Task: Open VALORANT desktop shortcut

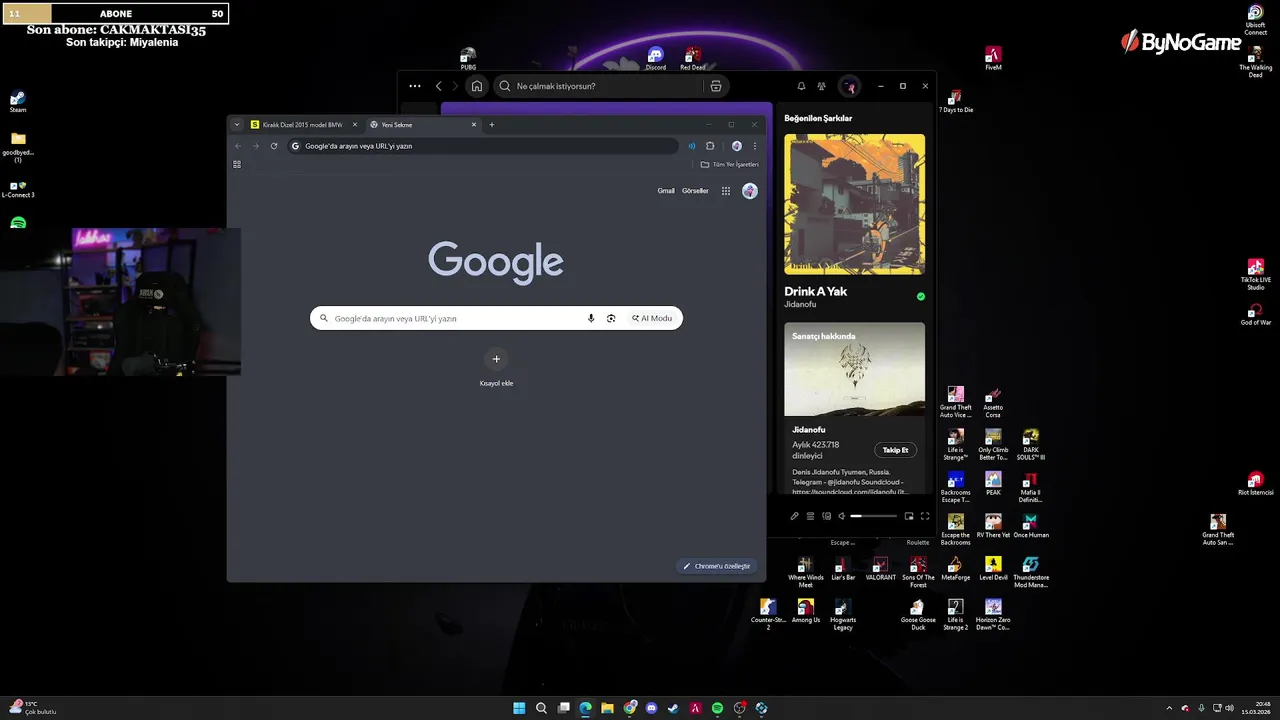Action: [880, 569]
